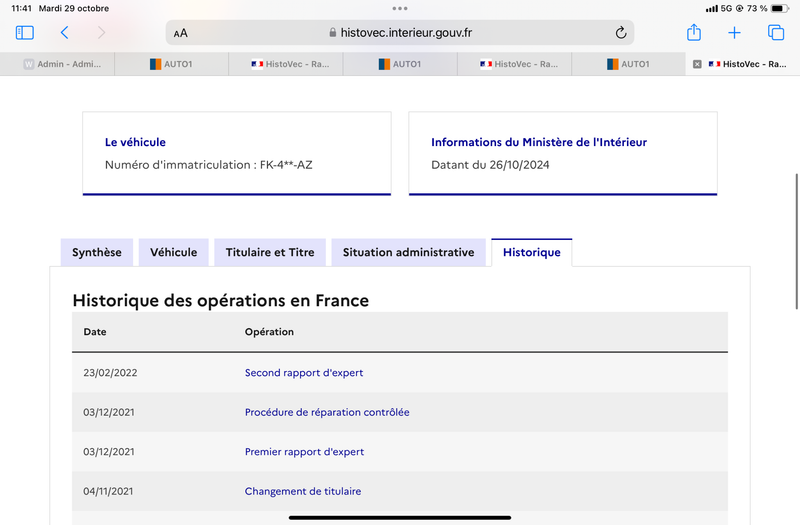Open a new tab with plus icon

point(734,33)
